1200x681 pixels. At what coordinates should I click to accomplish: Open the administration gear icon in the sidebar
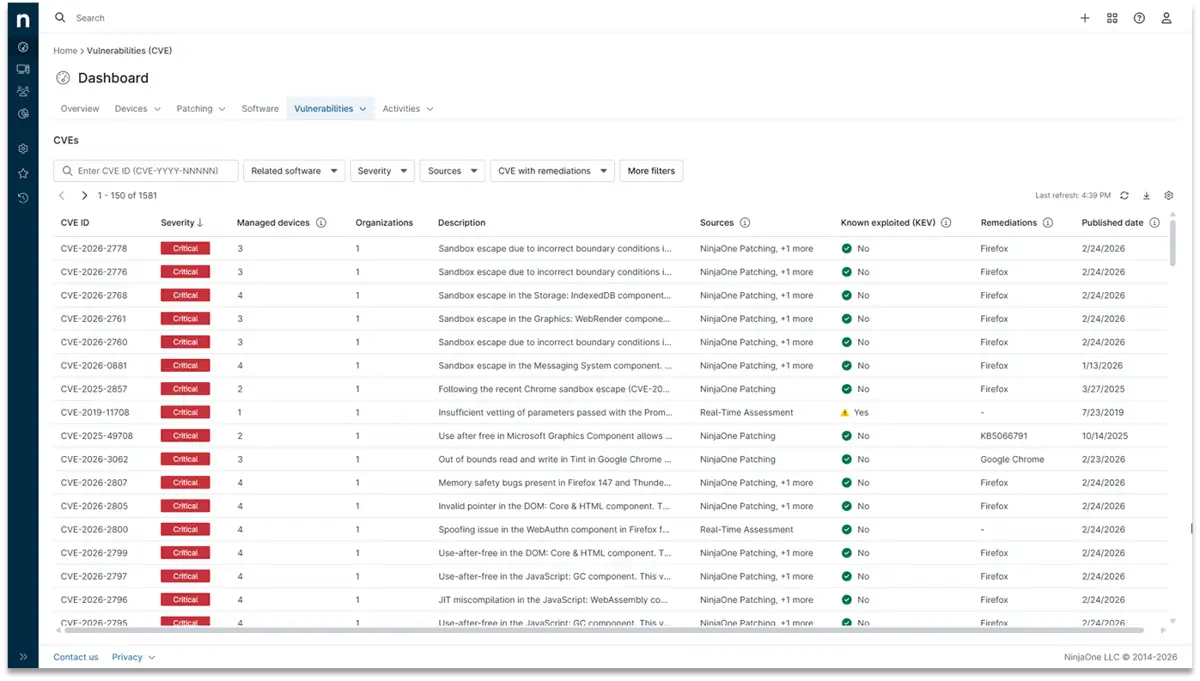pos(23,149)
